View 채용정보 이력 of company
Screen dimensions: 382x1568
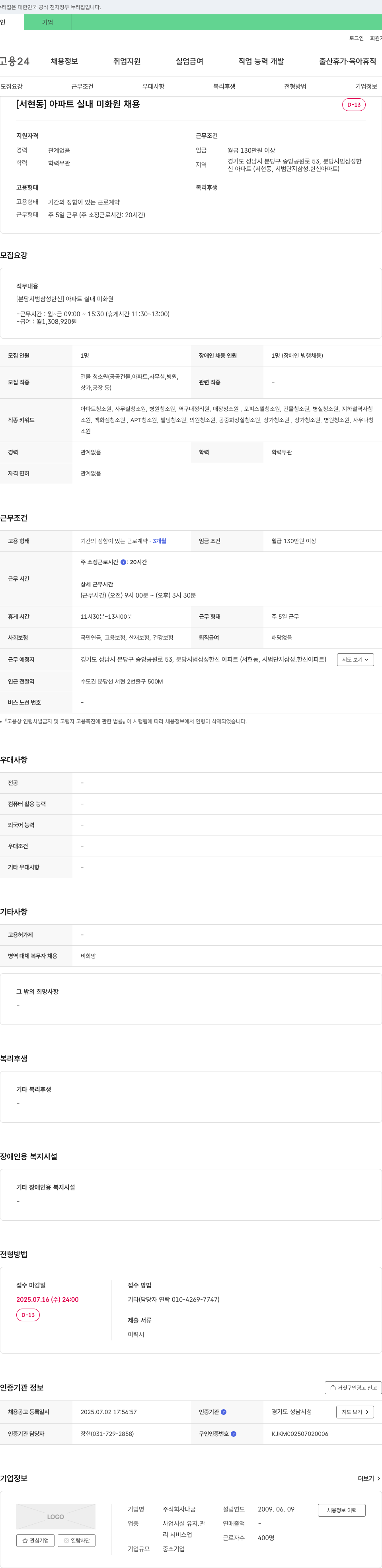pyautogui.click(x=342, y=1510)
